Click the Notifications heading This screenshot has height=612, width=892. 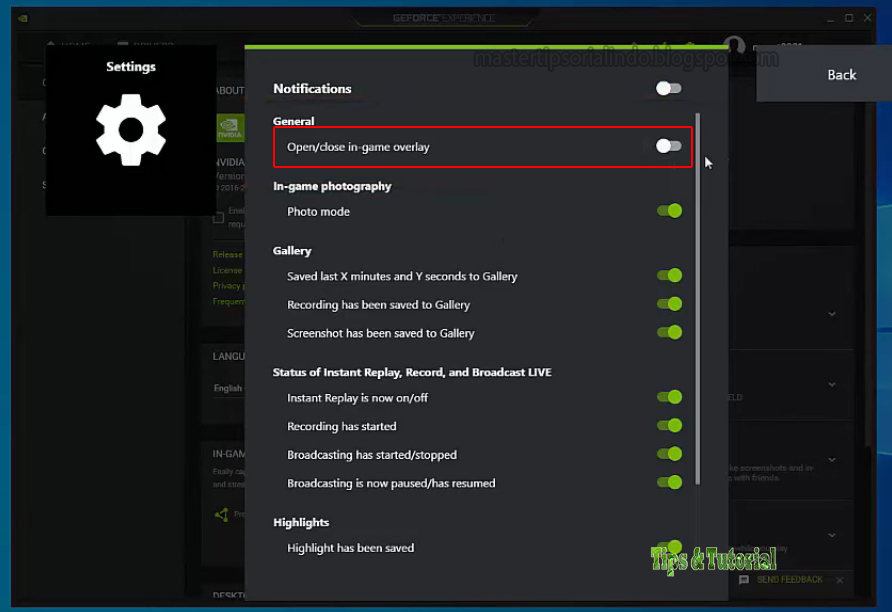[312, 89]
